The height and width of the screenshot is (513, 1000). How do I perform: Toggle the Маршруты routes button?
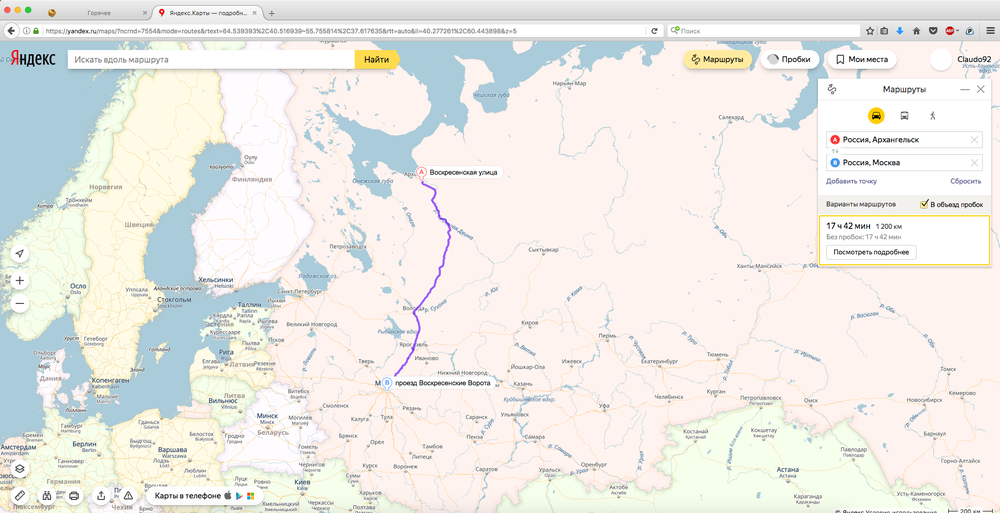pos(717,59)
